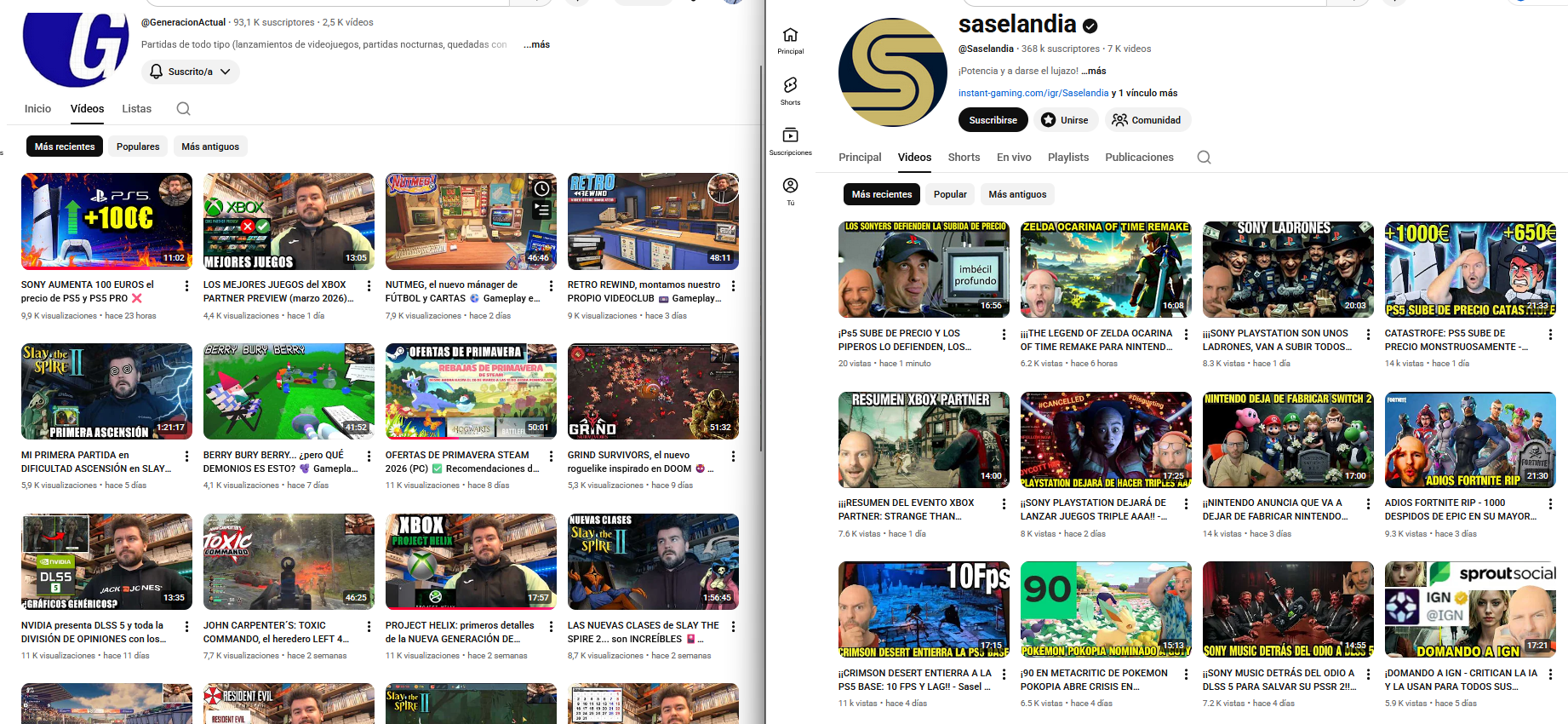Expand saselandia description with ...más
Viewport: 1568px width, 724px height.
[x=1094, y=71]
